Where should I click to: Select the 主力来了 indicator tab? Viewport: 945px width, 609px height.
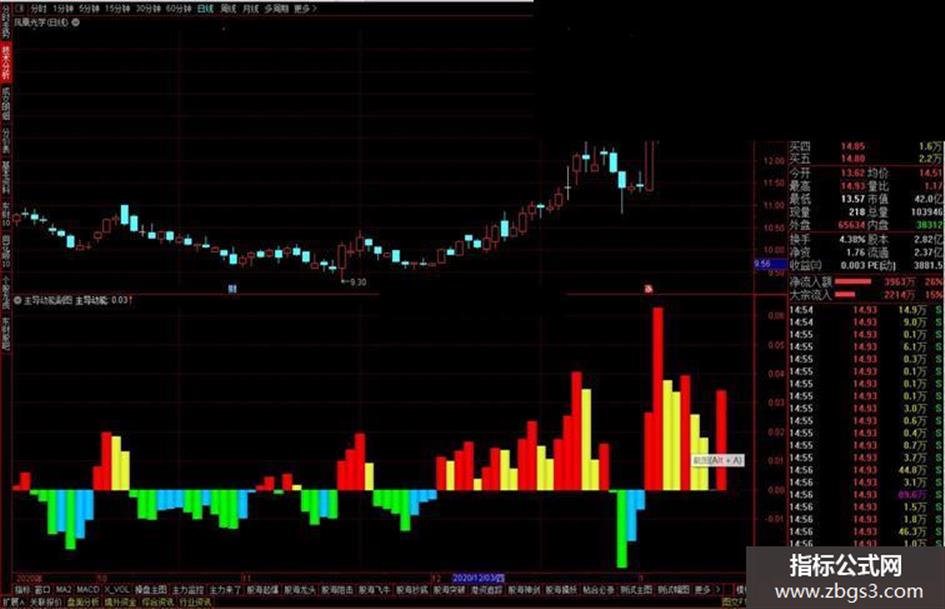(x=225, y=590)
